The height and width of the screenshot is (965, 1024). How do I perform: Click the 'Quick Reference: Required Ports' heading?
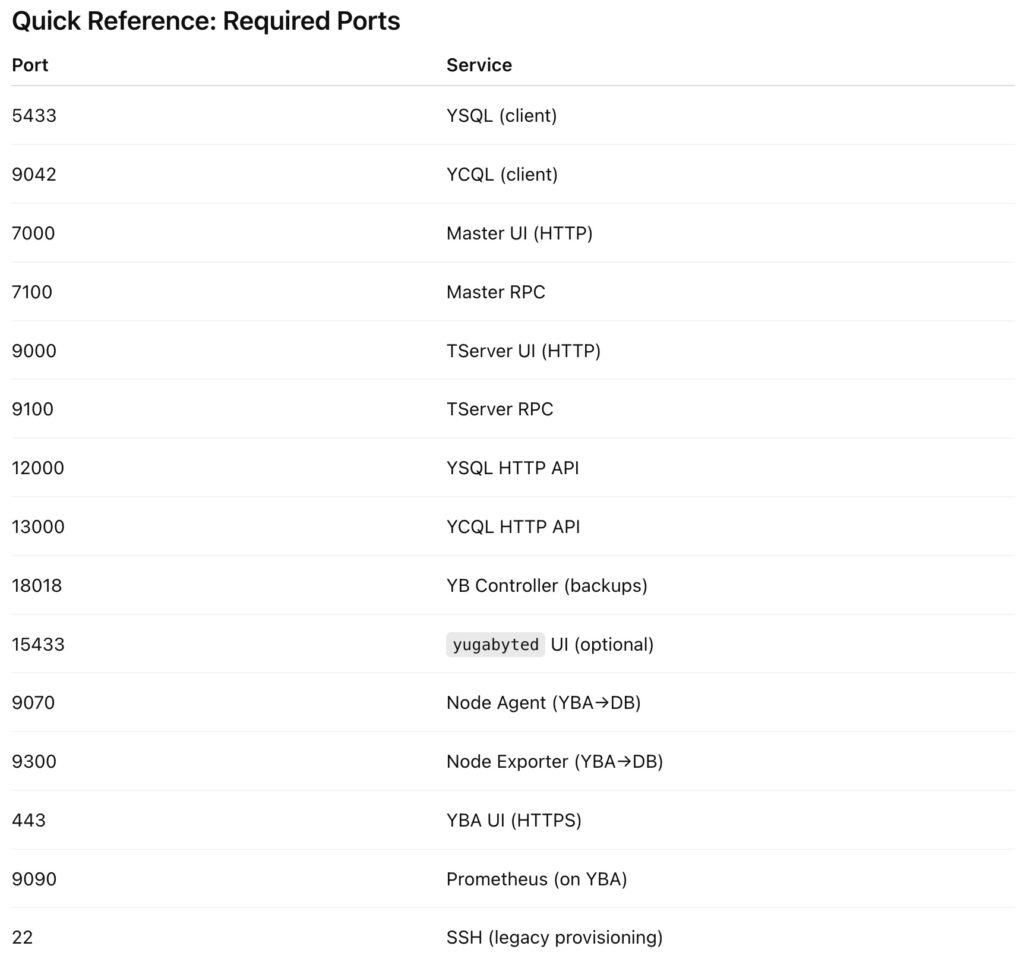206,21
